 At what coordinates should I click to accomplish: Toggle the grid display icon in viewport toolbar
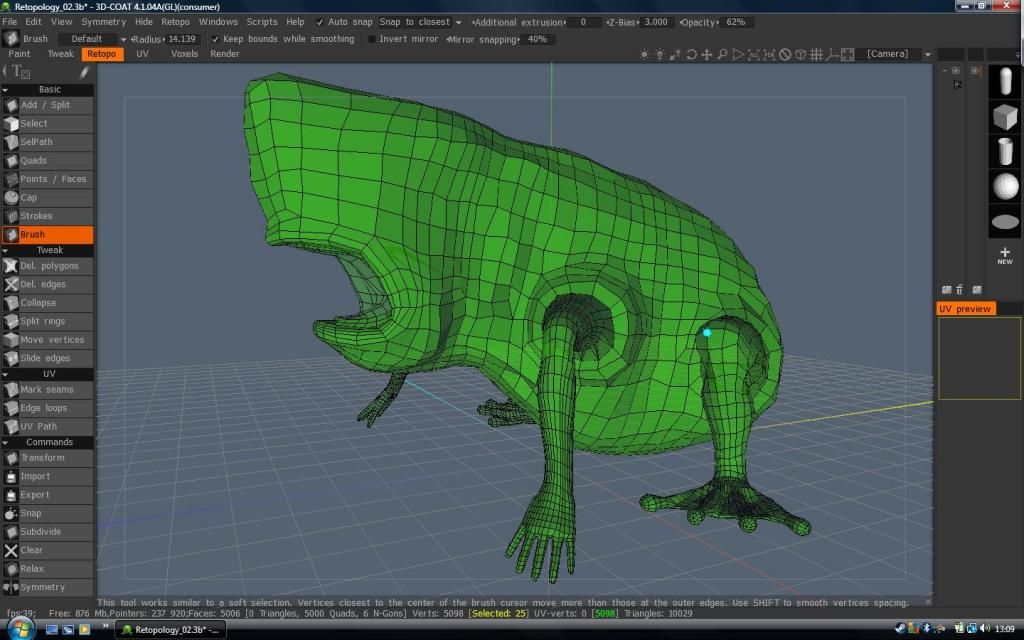pos(816,55)
